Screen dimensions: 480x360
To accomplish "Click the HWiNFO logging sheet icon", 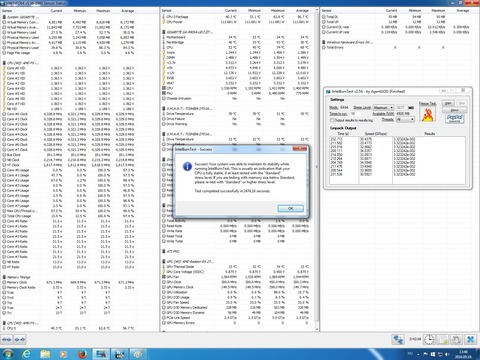I will (x=444, y=340).
